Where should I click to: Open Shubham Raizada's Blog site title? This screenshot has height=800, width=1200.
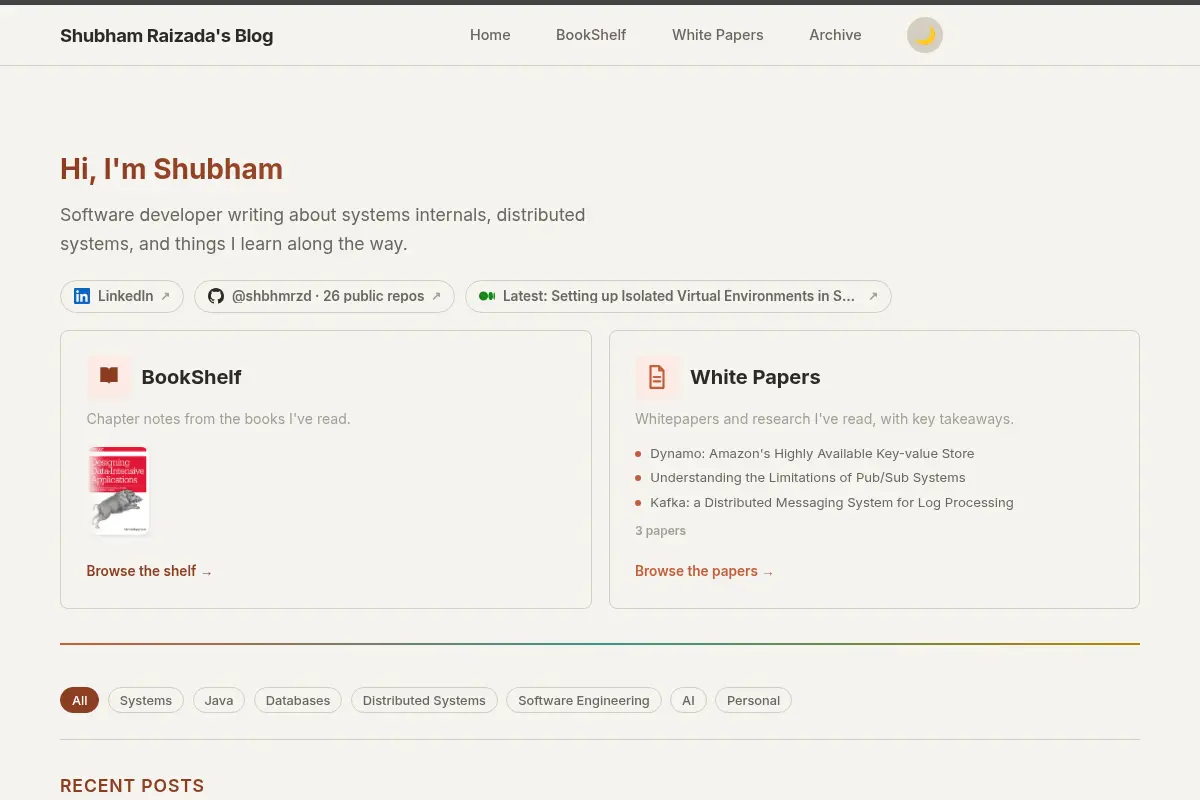(x=166, y=36)
